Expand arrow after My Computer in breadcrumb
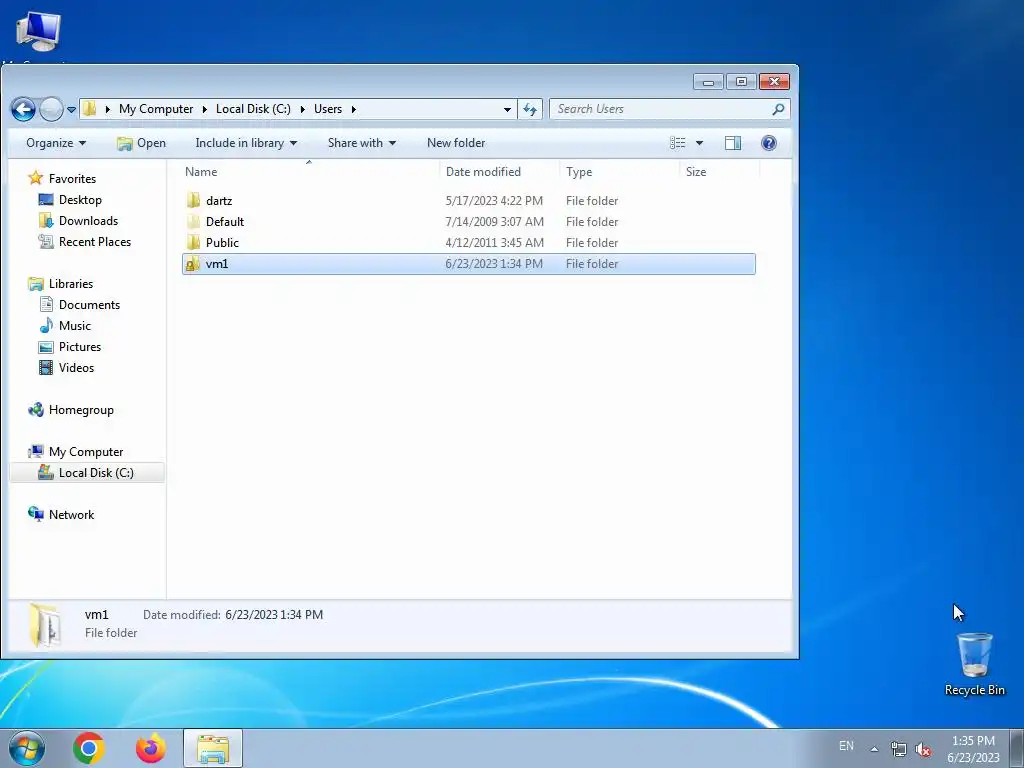Viewport: 1024px width, 768px height. [204, 109]
